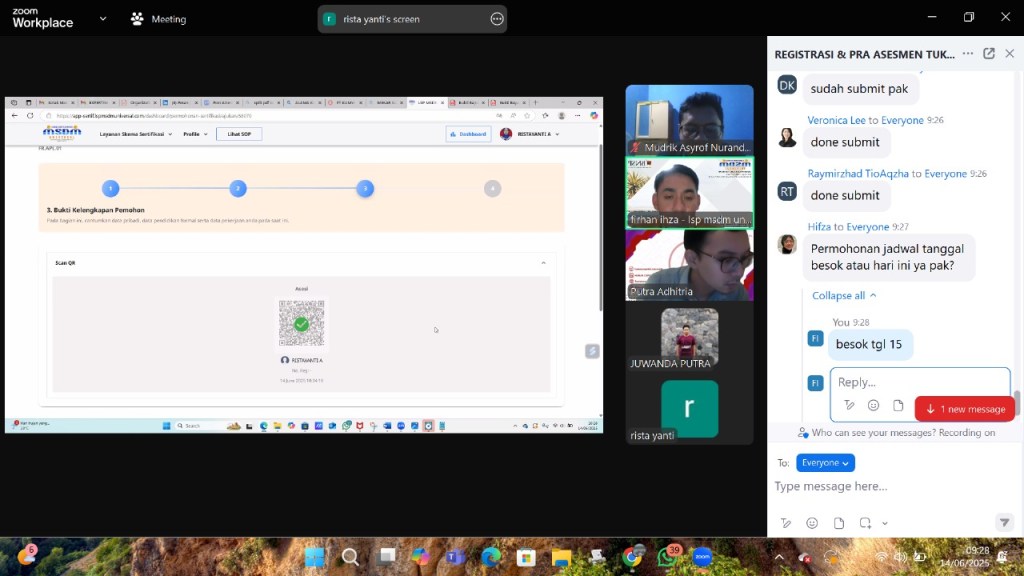This screenshot has width=1024, height=576.
Task: Collapse all thread replies
Action: (844, 296)
